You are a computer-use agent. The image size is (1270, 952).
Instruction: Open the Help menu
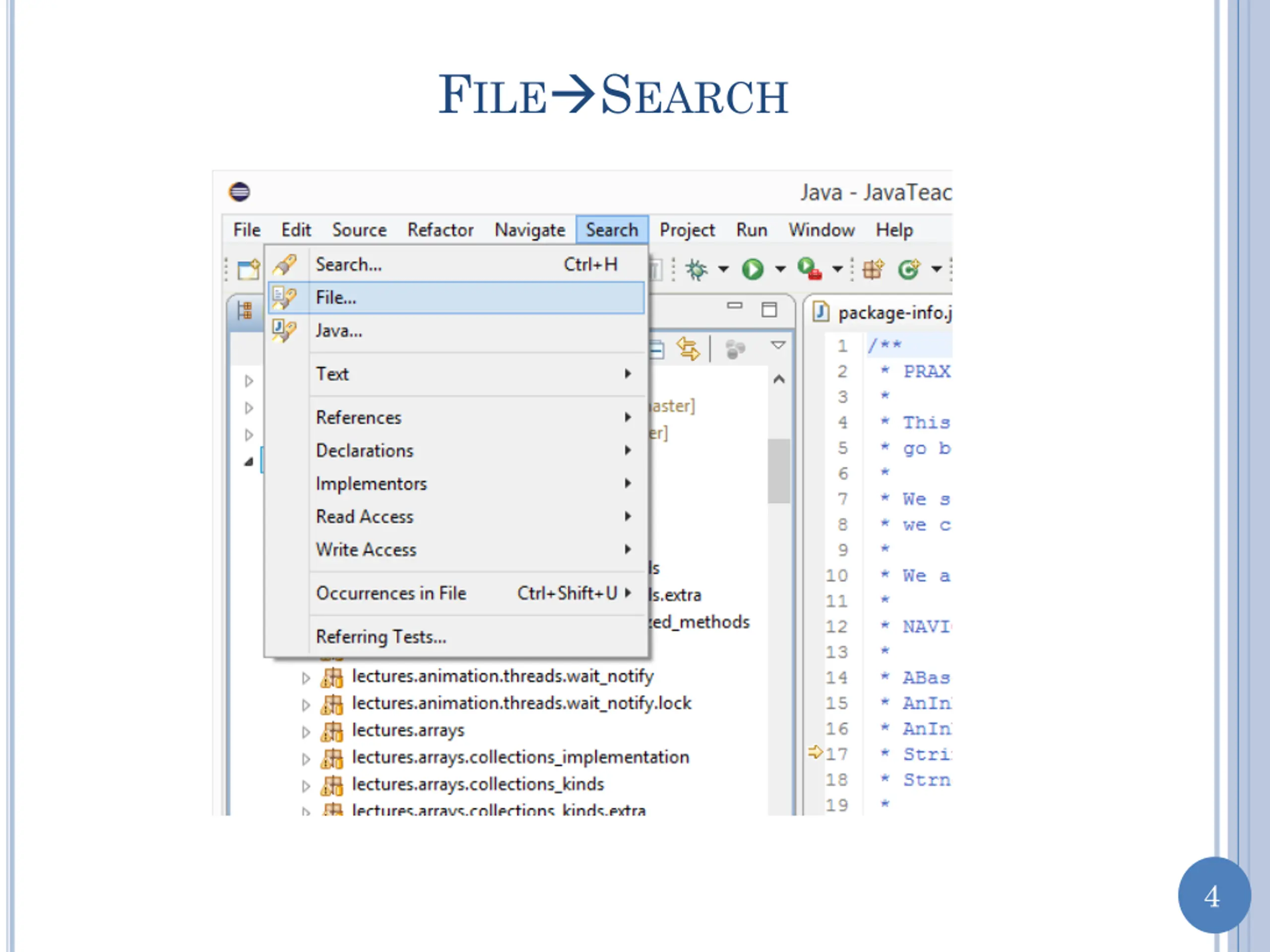pos(894,230)
